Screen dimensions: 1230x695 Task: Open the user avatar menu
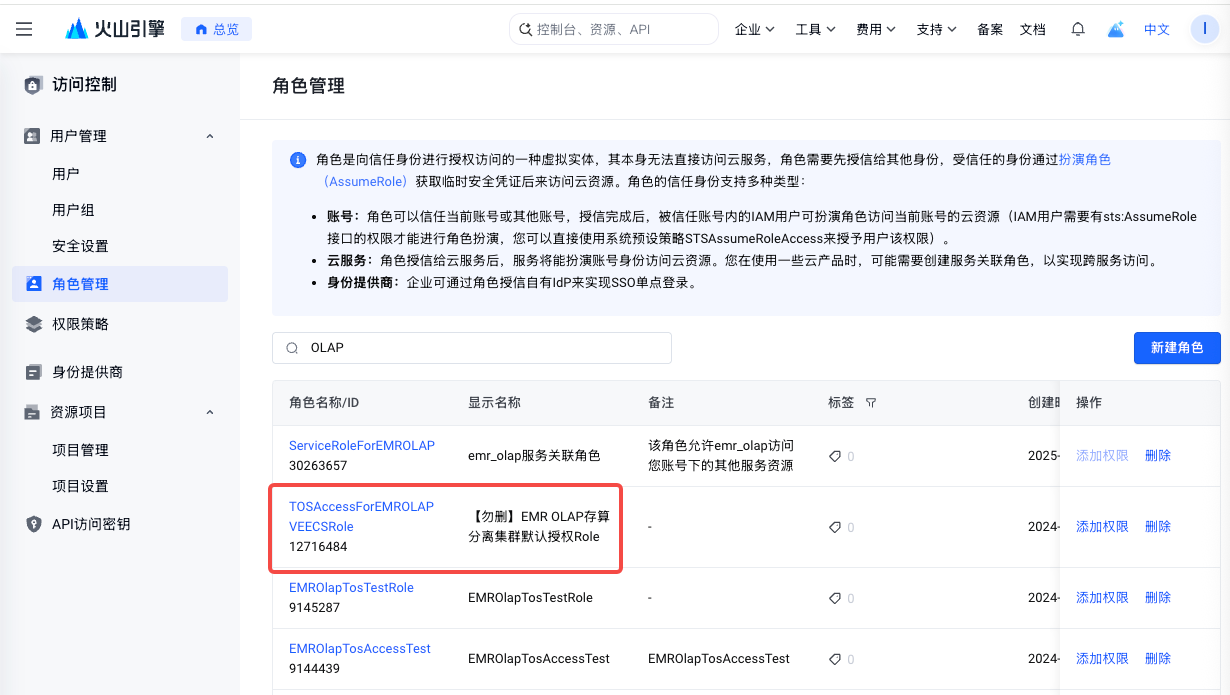click(1205, 30)
